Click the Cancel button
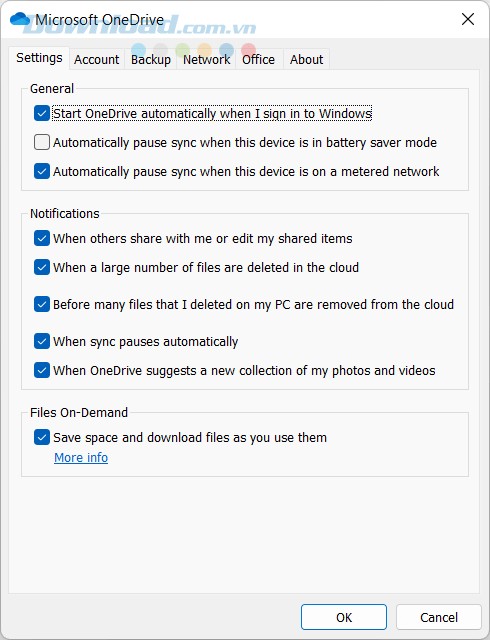 click(439, 617)
